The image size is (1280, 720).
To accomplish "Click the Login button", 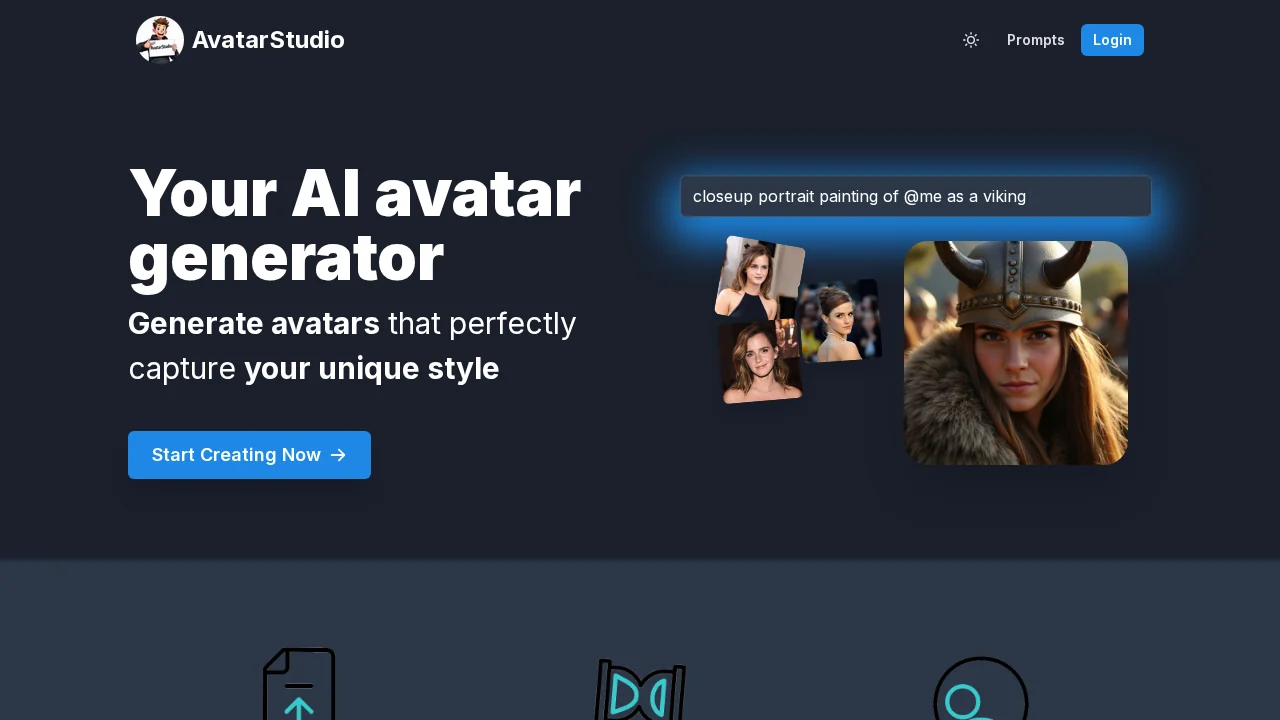I will [x=1112, y=40].
